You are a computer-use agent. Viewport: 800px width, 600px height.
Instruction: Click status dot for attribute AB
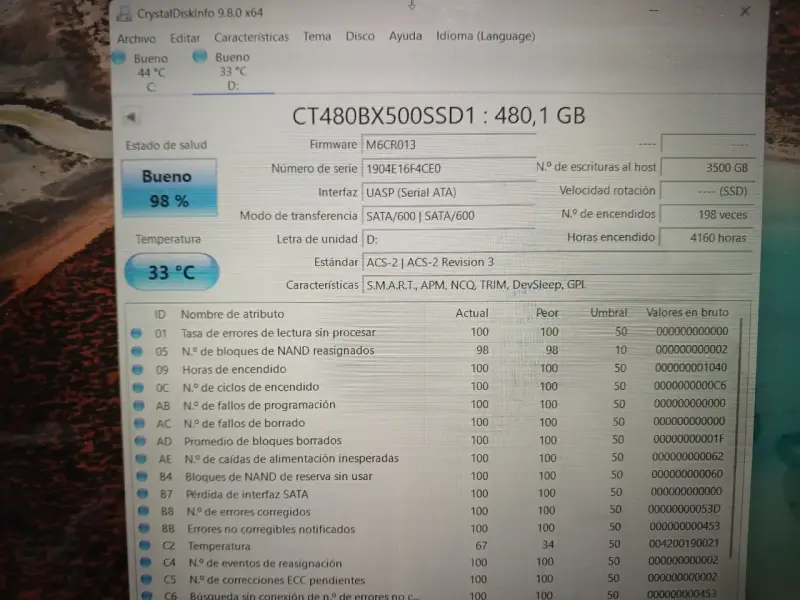click(139, 406)
